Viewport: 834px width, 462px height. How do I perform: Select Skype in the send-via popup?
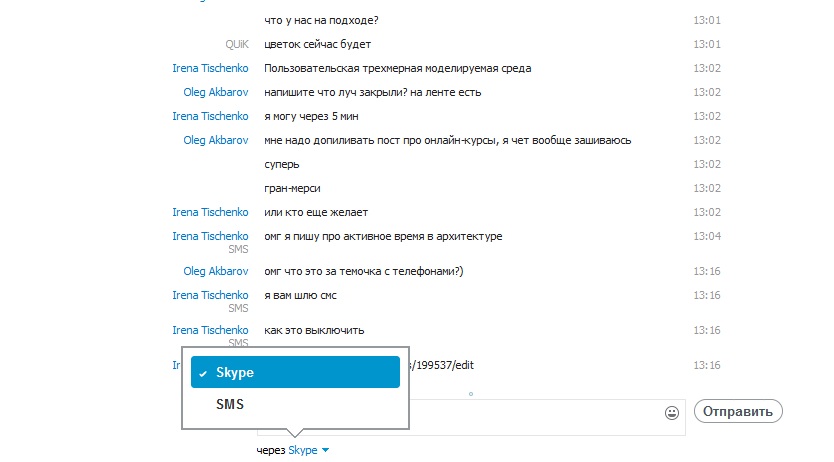click(x=295, y=372)
